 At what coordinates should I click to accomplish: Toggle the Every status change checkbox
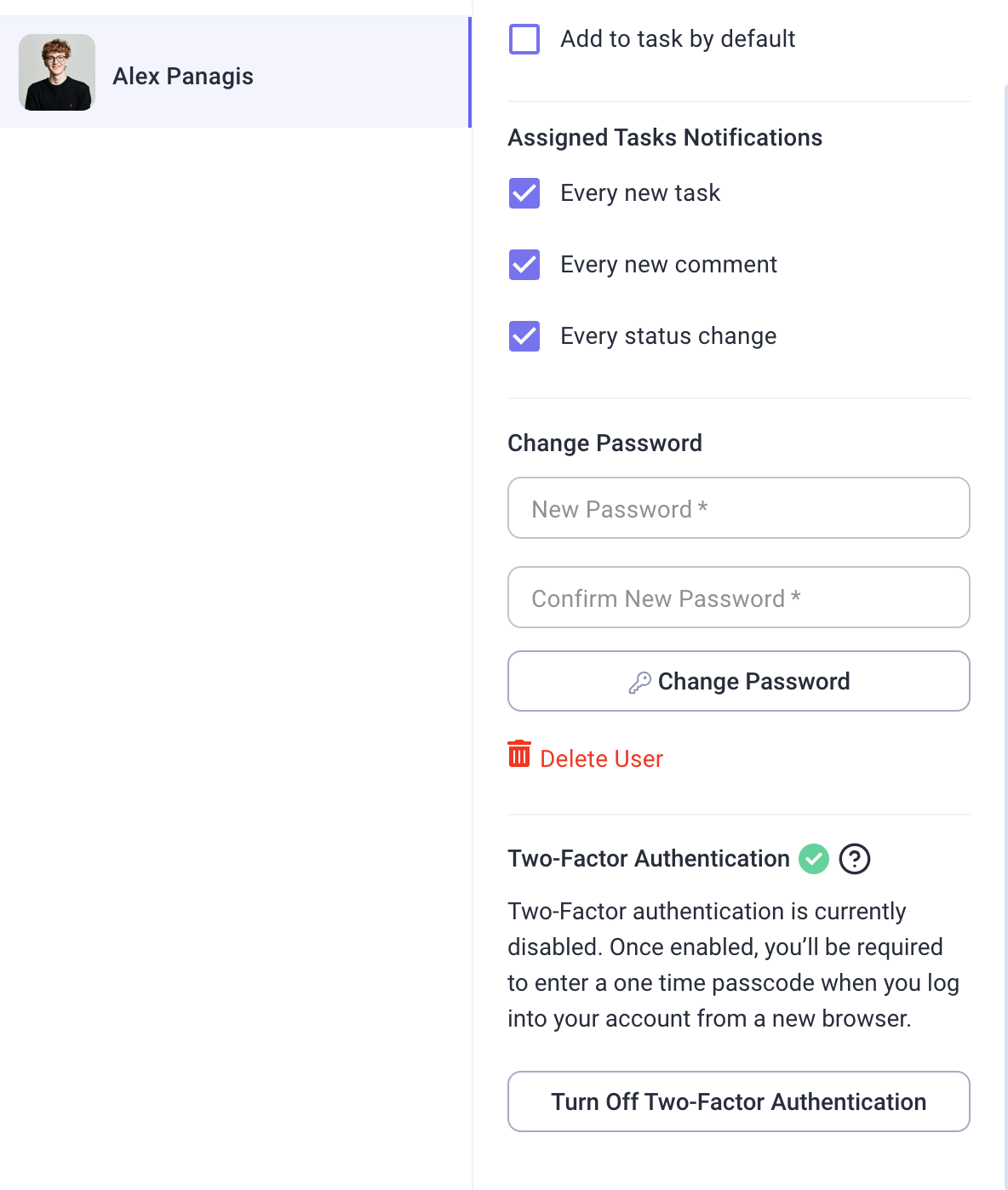(524, 336)
